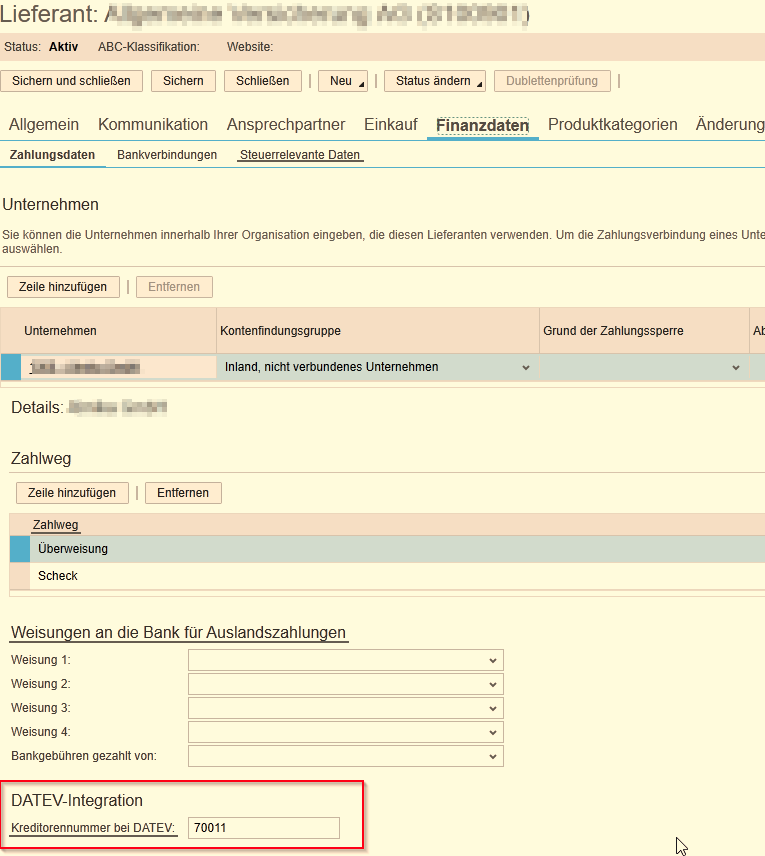The height and width of the screenshot is (856, 765).
Task: Select the Einkauf tab
Action: pos(391,125)
